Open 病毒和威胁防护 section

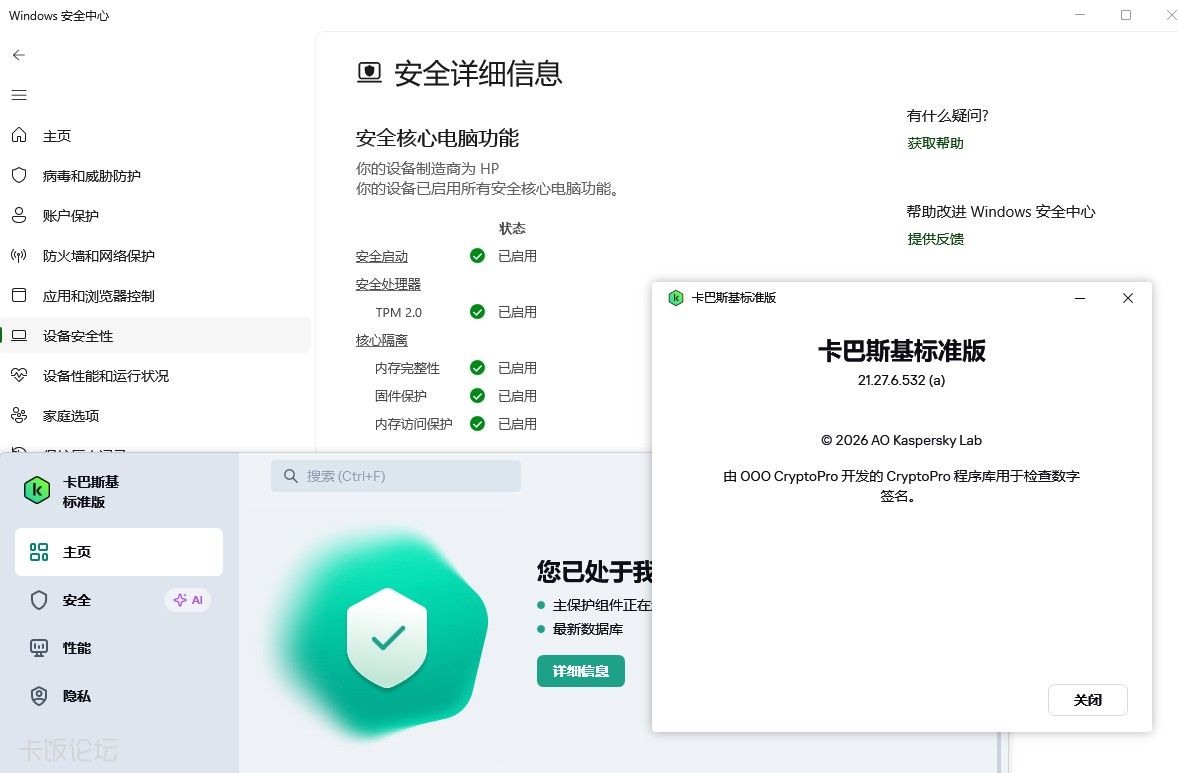(92, 176)
